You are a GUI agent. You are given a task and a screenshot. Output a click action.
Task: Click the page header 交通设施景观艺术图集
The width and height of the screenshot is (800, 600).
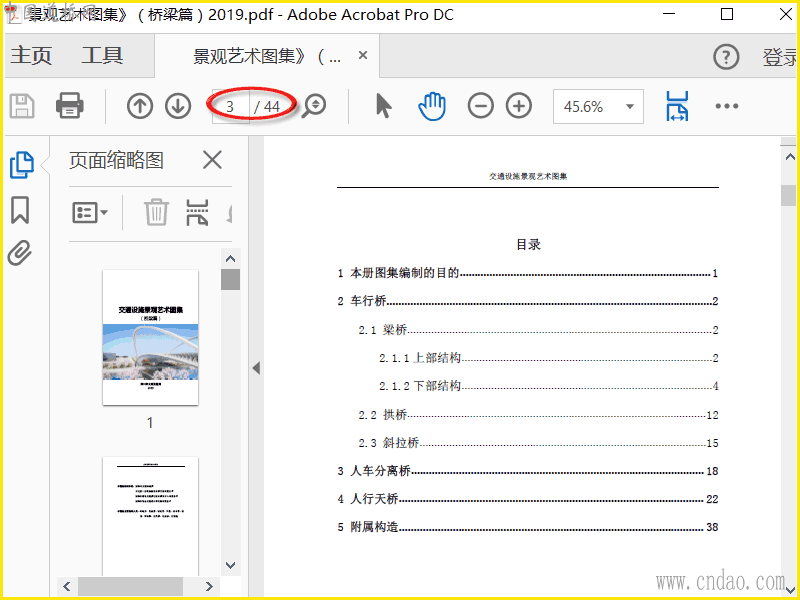coord(528,177)
